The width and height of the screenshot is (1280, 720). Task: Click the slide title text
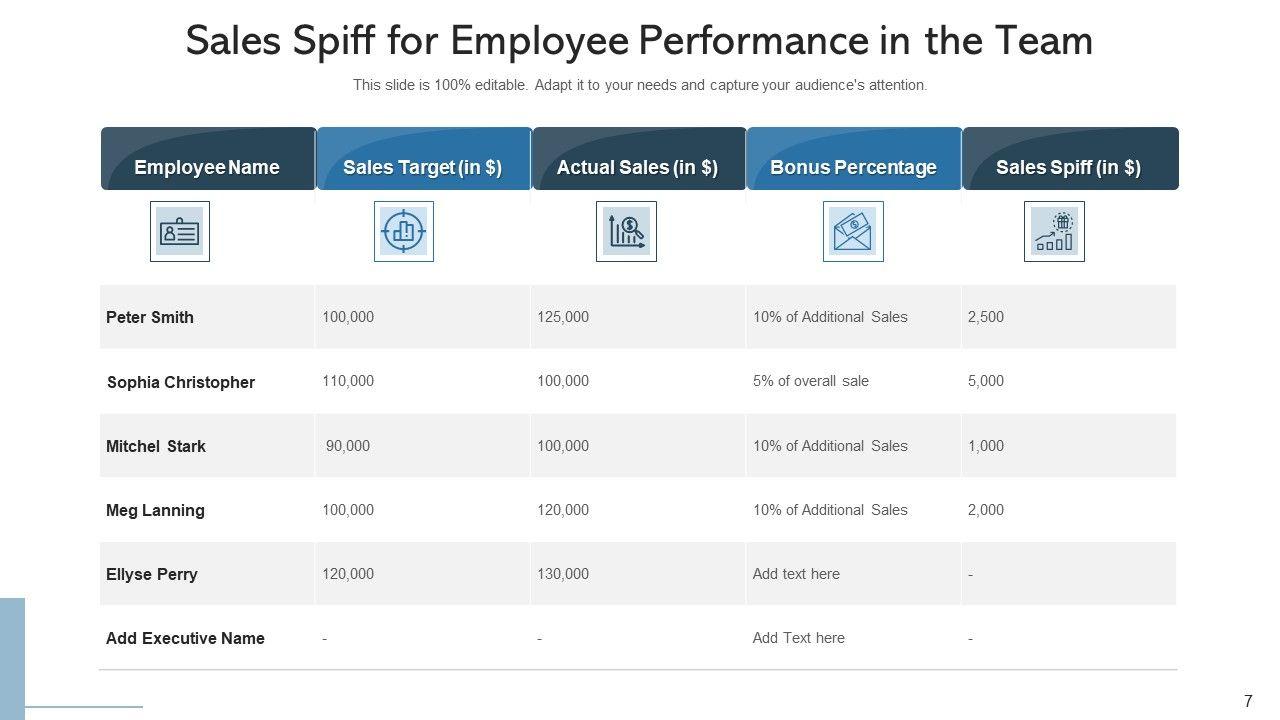pos(639,41)
